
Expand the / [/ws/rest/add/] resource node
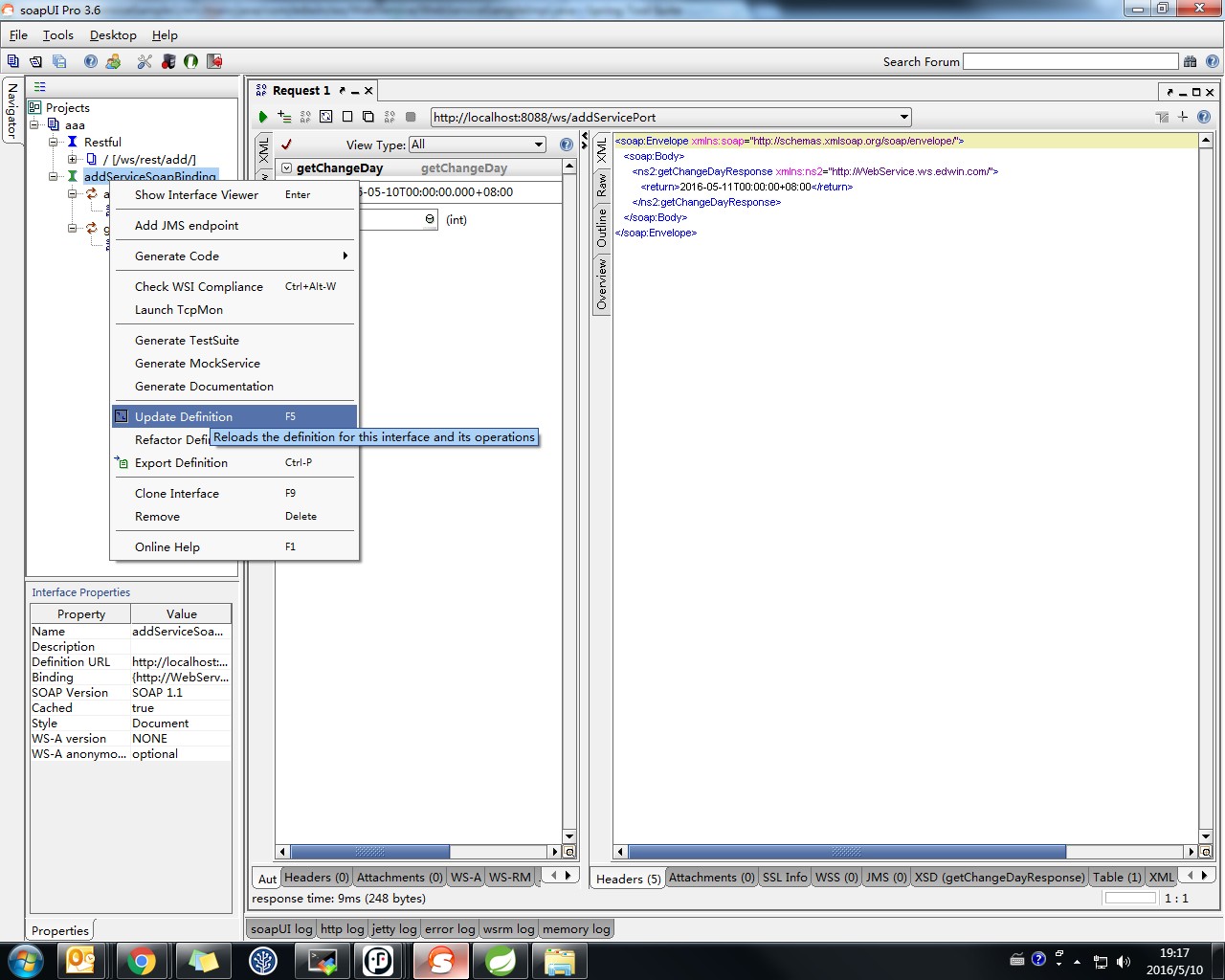[x=73, y=159]
